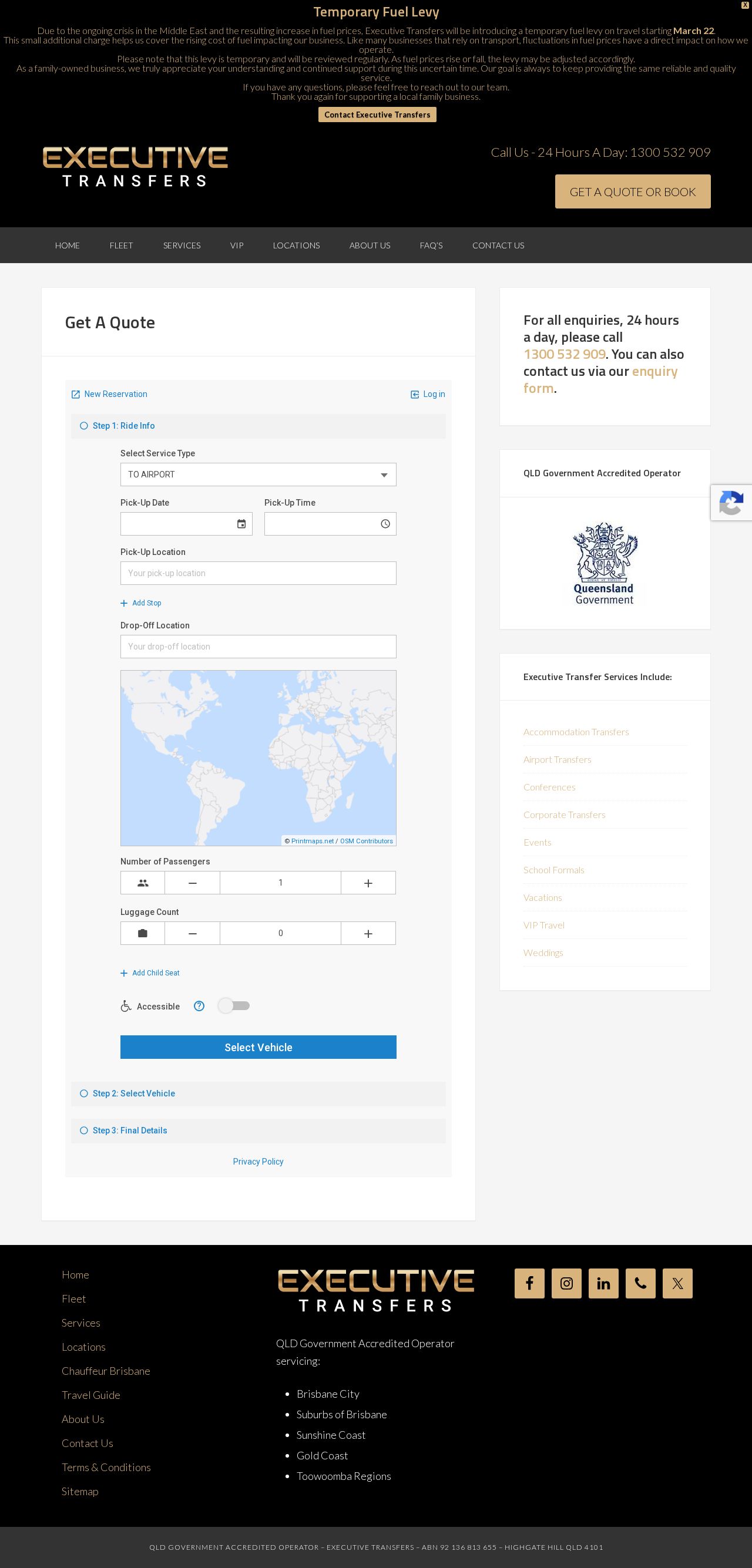This screenshot has height=1568, width=752.
Task: Open the Facebook social icon
Action: [x=529, y=1283]
